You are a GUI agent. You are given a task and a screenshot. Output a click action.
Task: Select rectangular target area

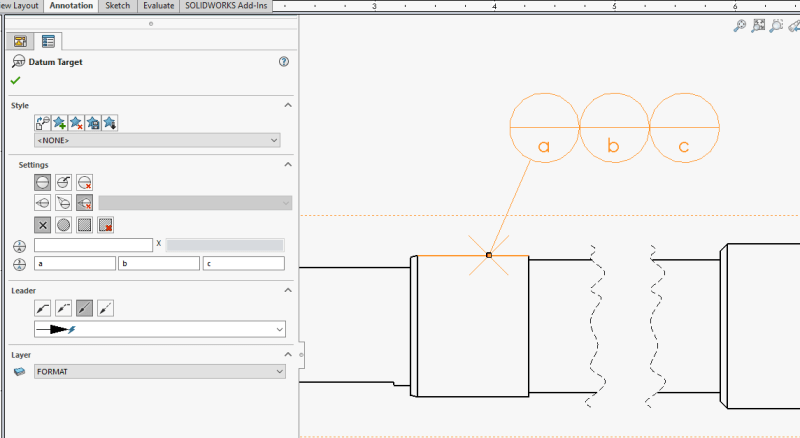[x=84, y=225]
